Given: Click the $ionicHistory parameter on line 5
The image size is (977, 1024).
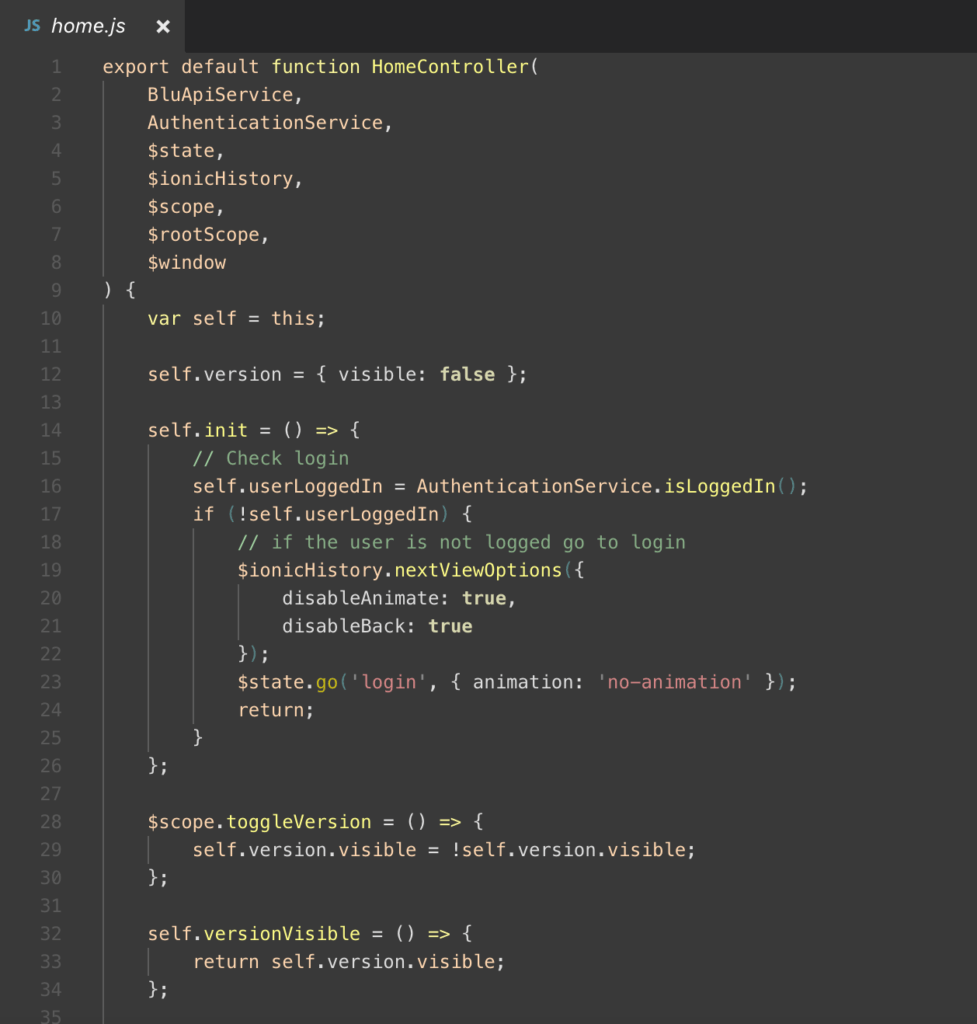Looking at the screenshot, I should pos(220,179).
